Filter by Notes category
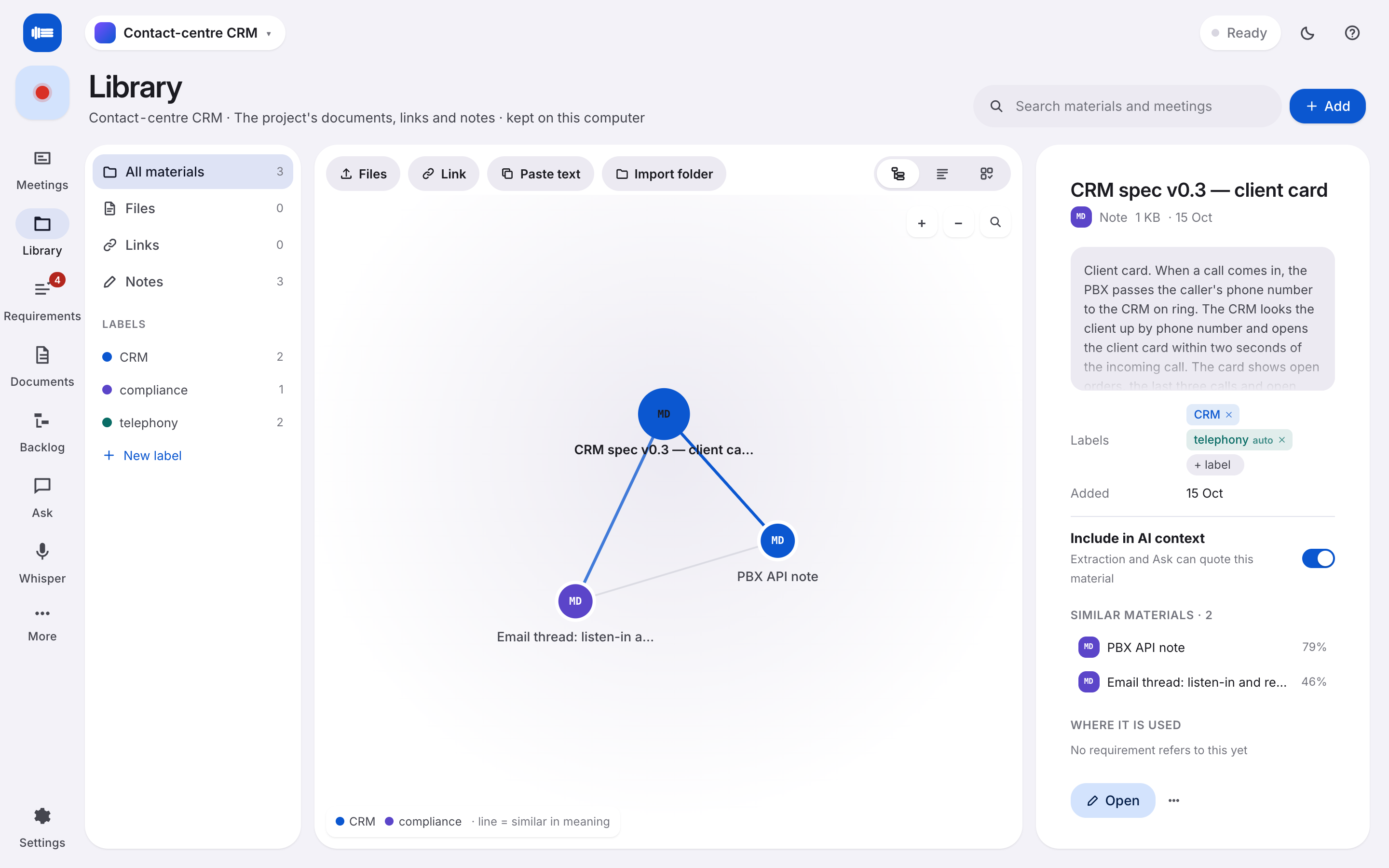This screenshot has width=1389, height=868. 193,282
